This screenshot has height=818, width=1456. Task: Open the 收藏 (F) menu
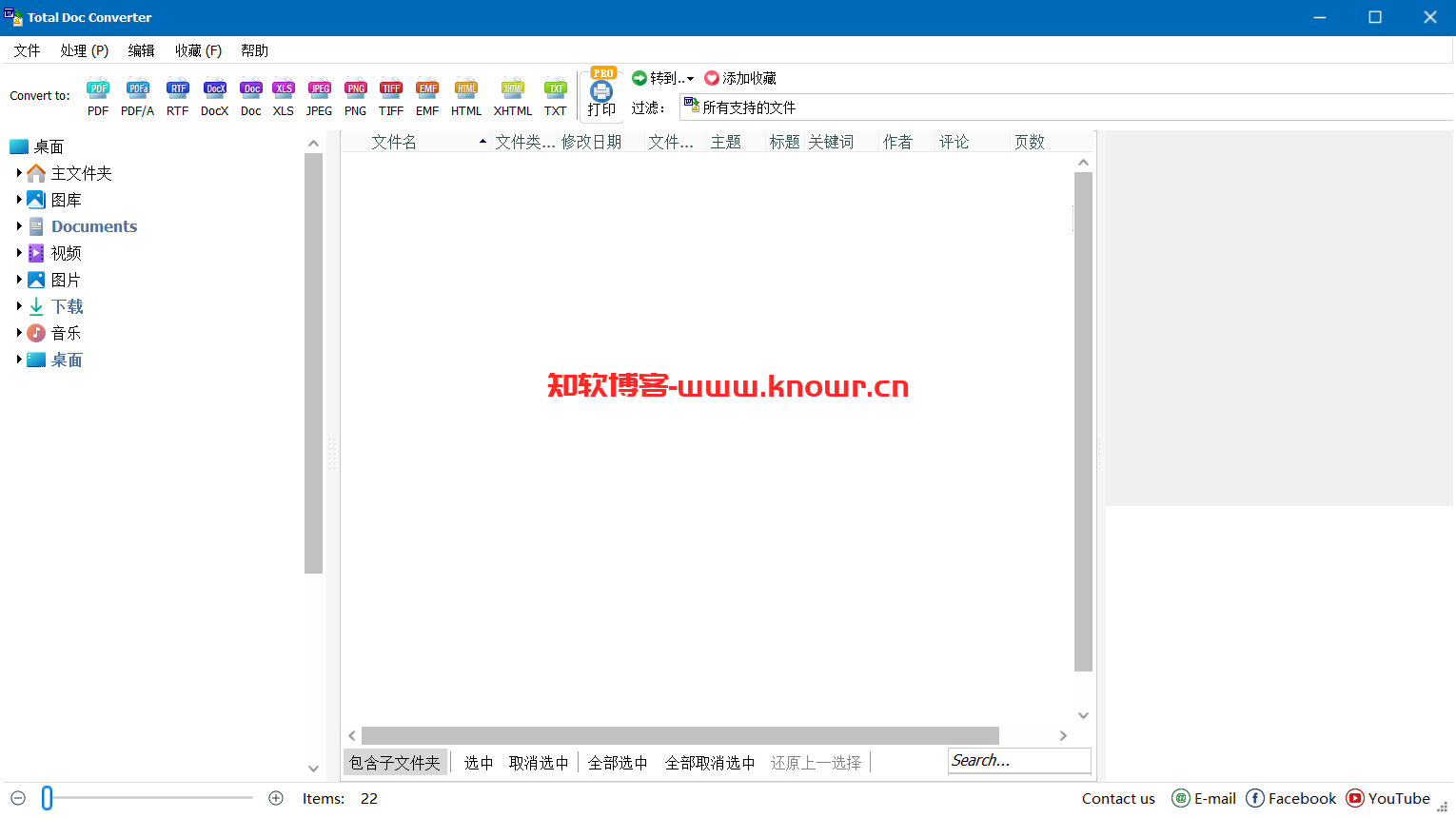(198, 50)
